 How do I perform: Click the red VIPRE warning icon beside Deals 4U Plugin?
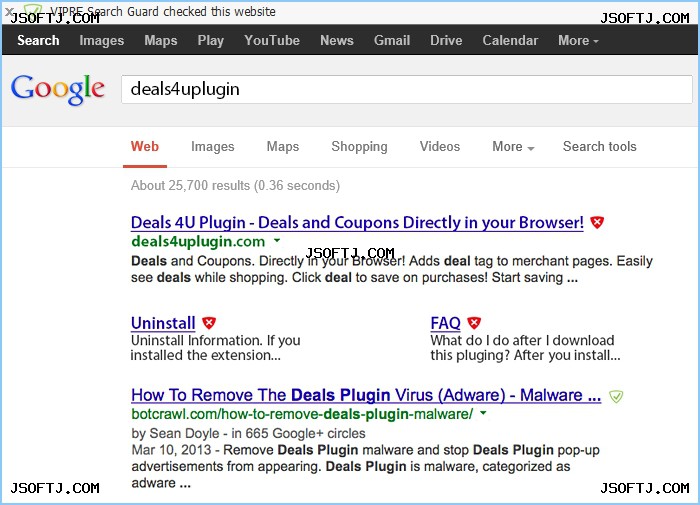pyautogui.click(x=597, y=222)
